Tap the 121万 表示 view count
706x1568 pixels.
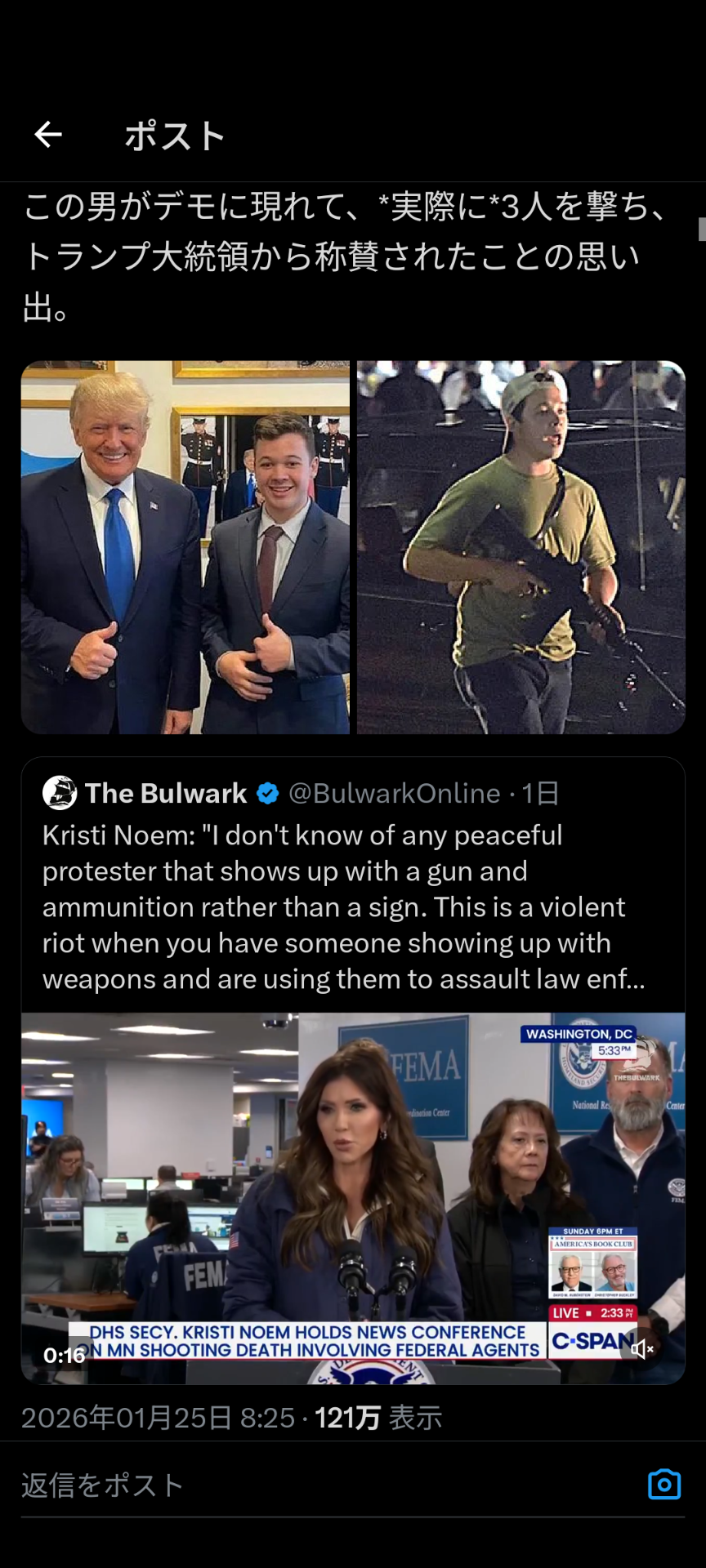point(378,1418)
